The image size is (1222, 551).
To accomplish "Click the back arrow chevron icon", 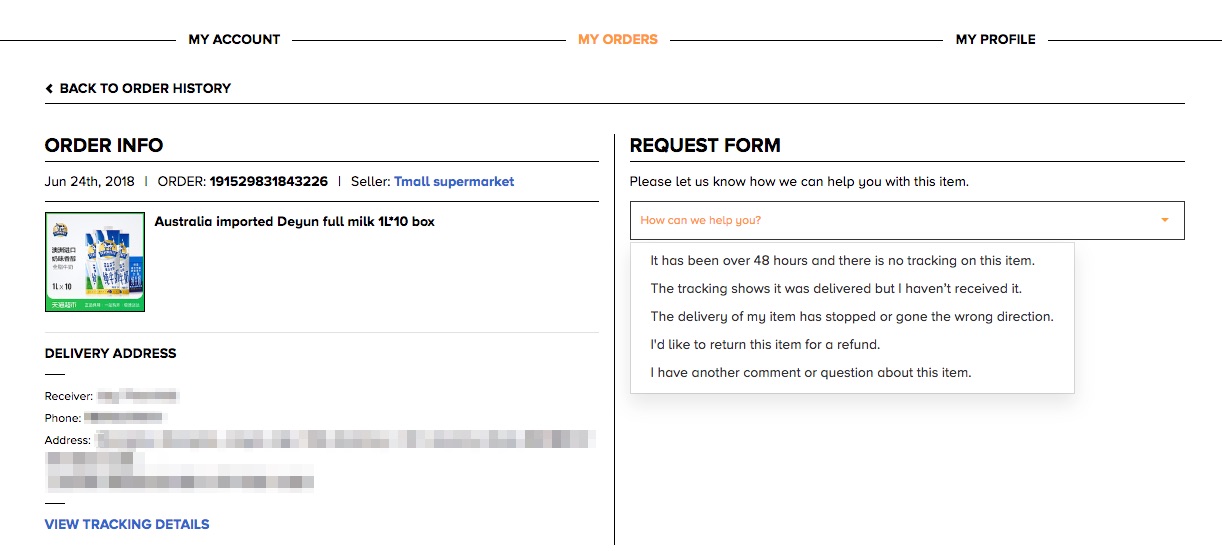I will (49, 88).
